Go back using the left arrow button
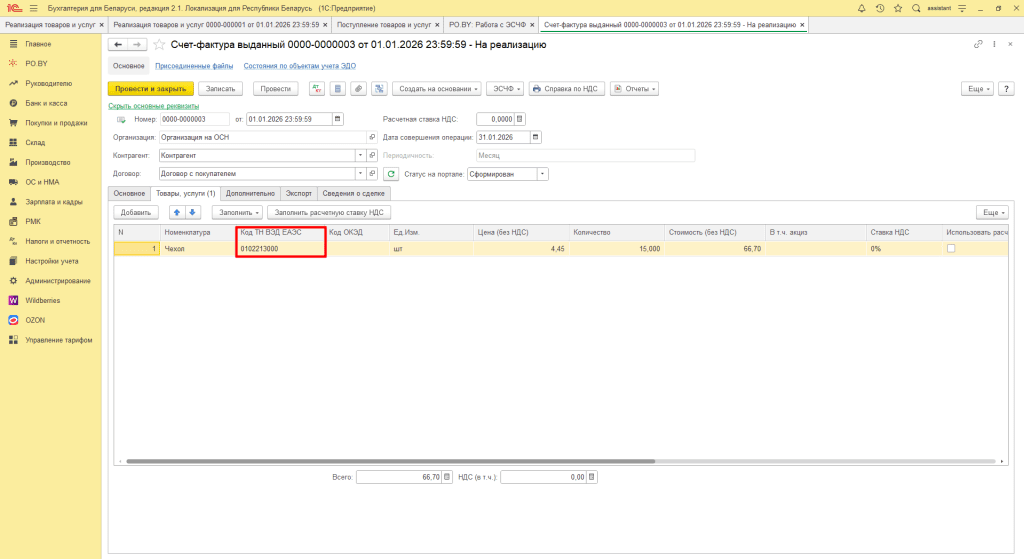This screenshot has height=559, width=1024. click(117, 45)
